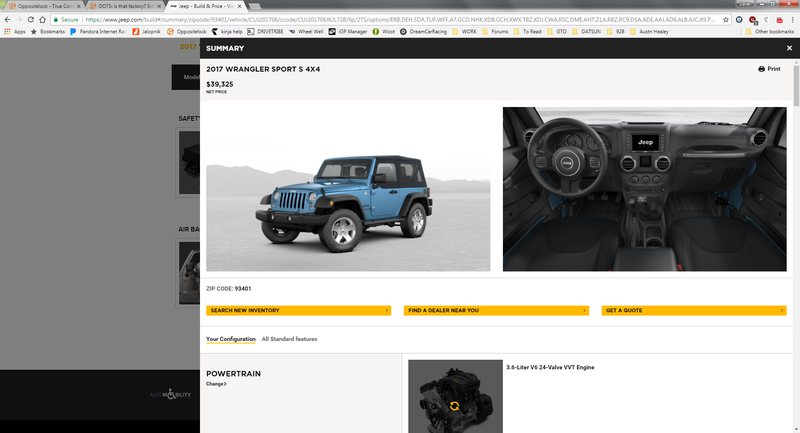Expand the Austn Healey bookmarks folder
The width and height of the screenshot is (800, 433).
(649, 32)
